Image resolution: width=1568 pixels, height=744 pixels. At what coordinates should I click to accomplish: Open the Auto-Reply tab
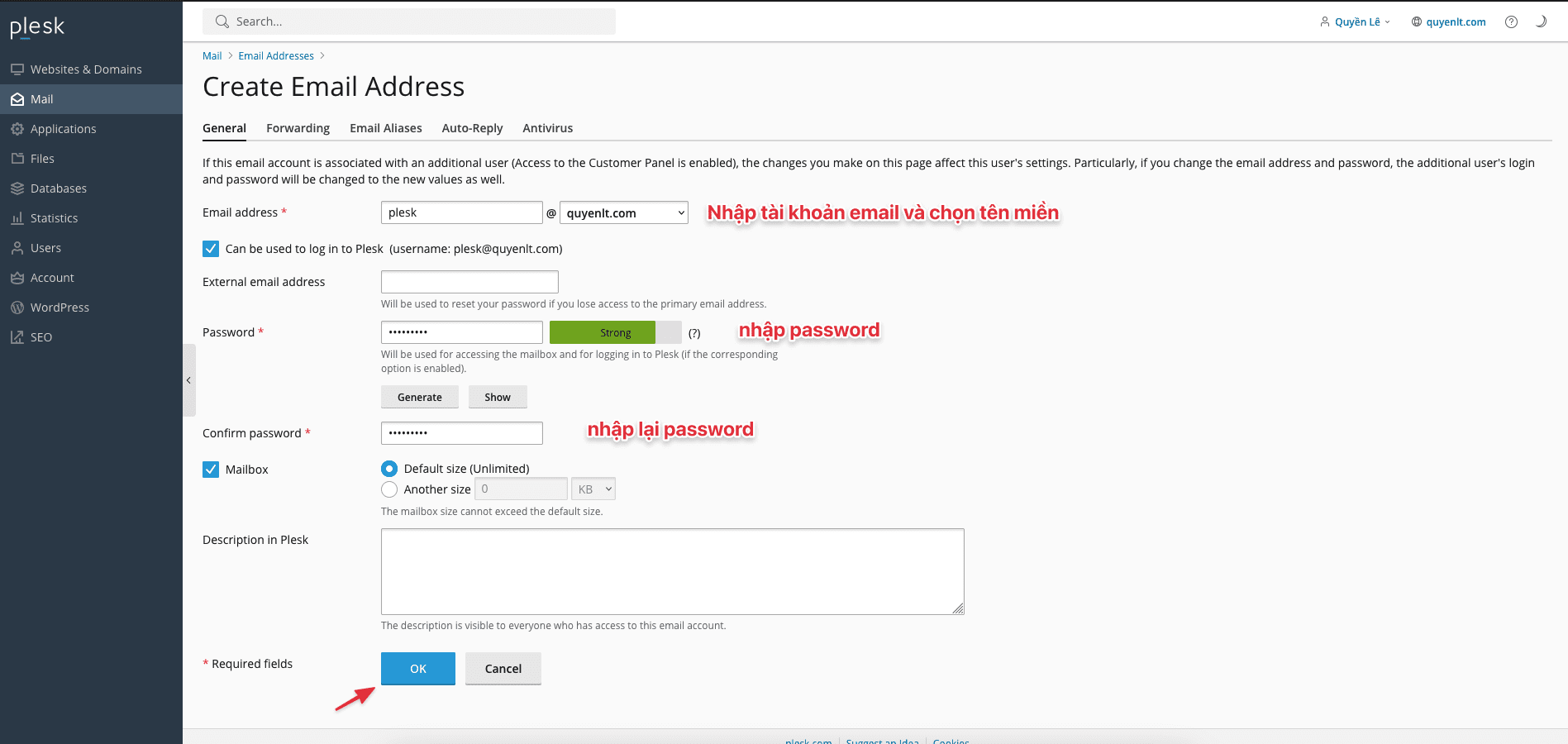(472, 128)
